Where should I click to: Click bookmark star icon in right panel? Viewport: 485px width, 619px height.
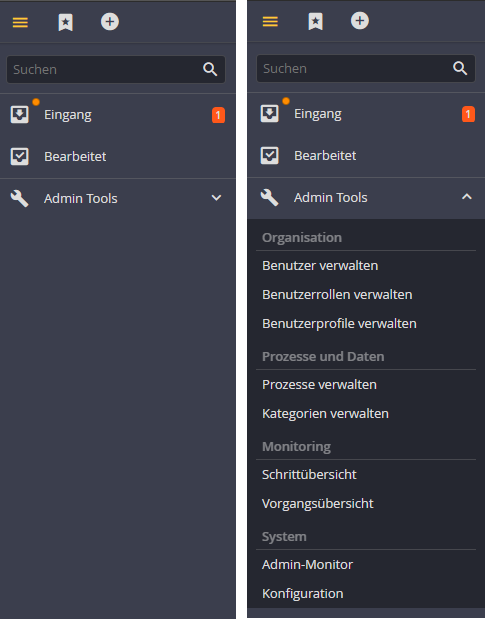click(315, 21)
